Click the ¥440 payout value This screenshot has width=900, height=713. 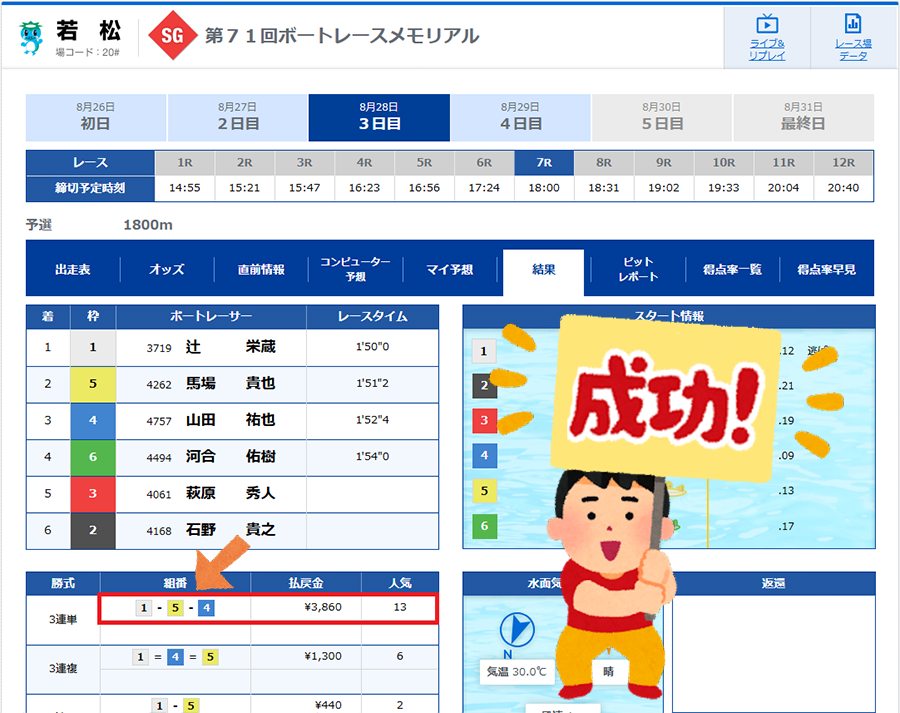click(x=328, y=705)
